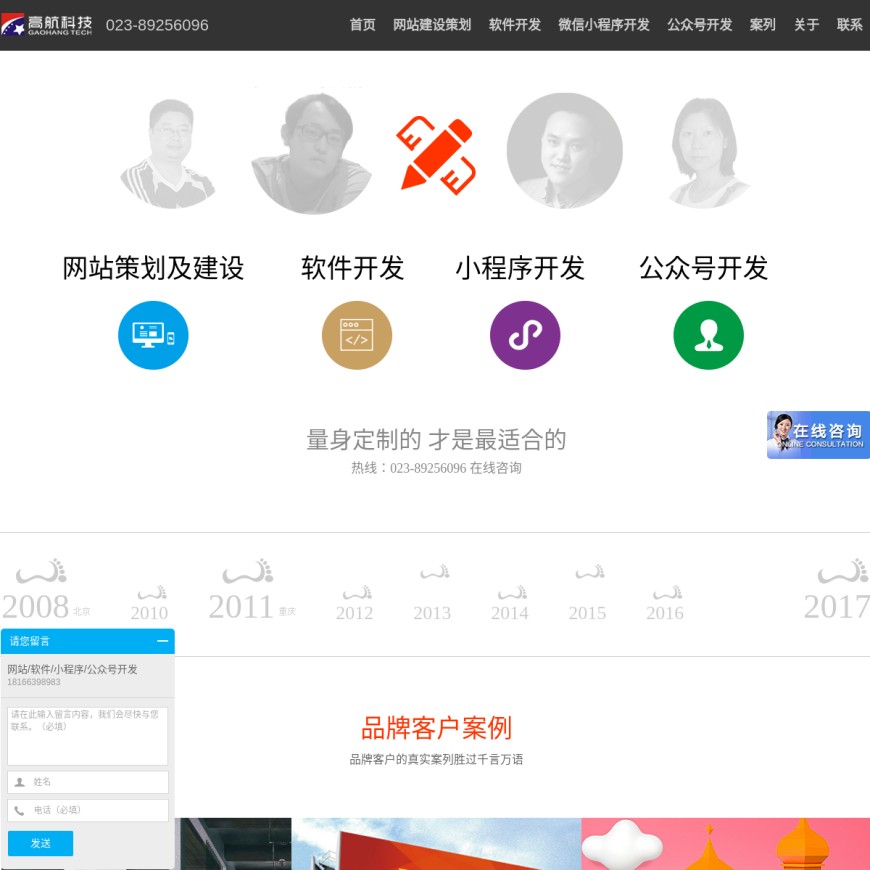The height and width of the screenshot is (870, 870).
Task: Click the 品牌客户的真实案列胜过千言万语 subtitle
Action: click(x=436, y=759)
